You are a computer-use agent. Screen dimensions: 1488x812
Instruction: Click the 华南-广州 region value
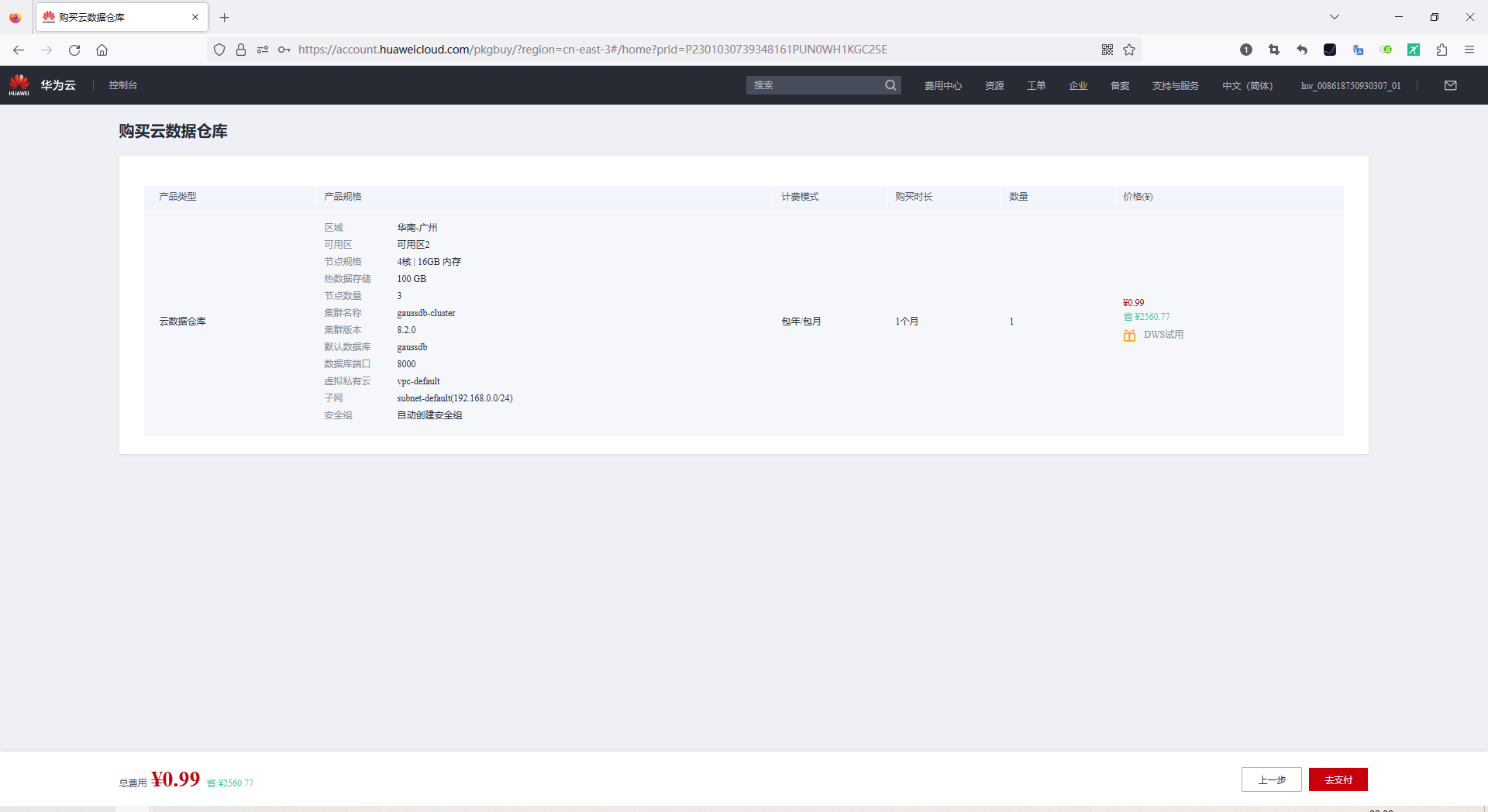click(x=417, y=228)
